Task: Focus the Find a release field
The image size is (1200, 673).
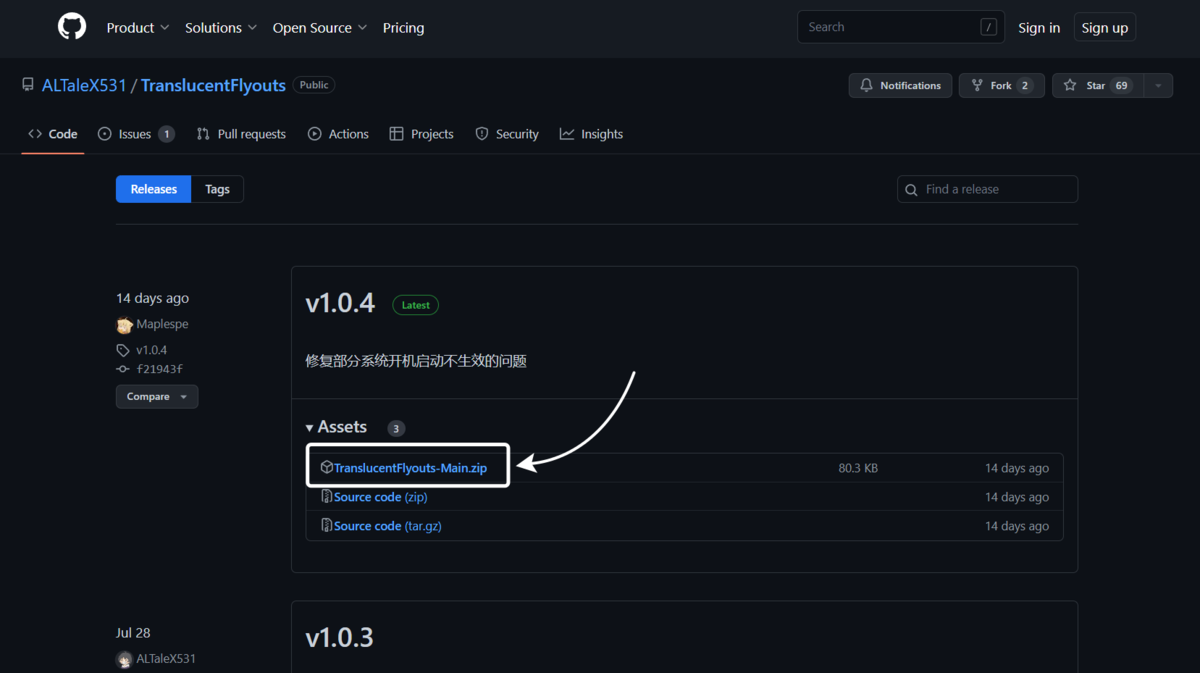Action: point(987,189)
